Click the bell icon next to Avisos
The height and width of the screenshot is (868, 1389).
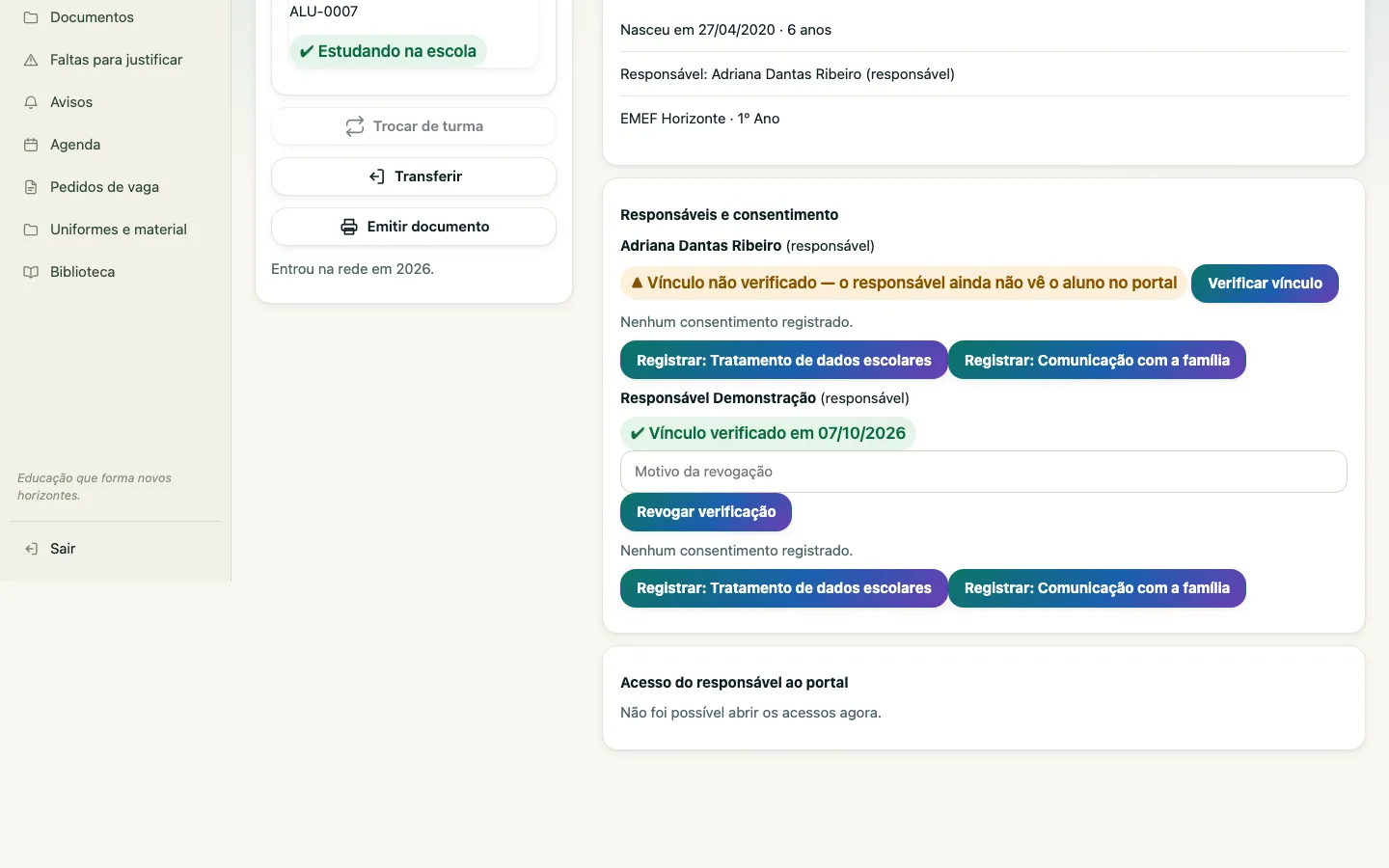pyautogui.click(x=31, y=102)
